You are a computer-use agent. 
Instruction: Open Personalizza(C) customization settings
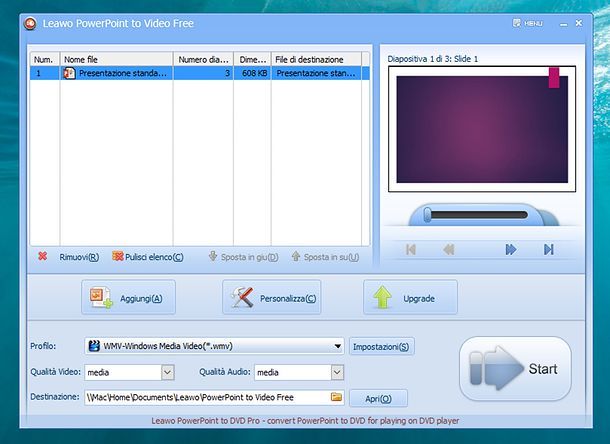click(272, 297)
